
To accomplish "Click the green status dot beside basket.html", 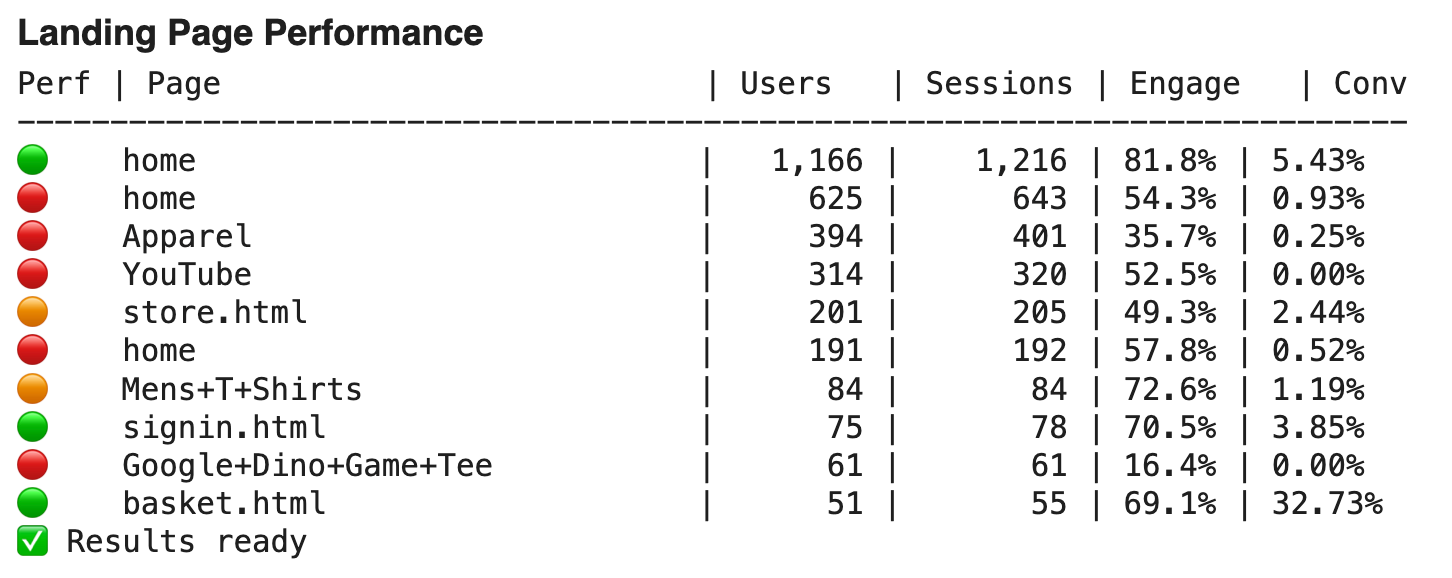I will (33, 503).
